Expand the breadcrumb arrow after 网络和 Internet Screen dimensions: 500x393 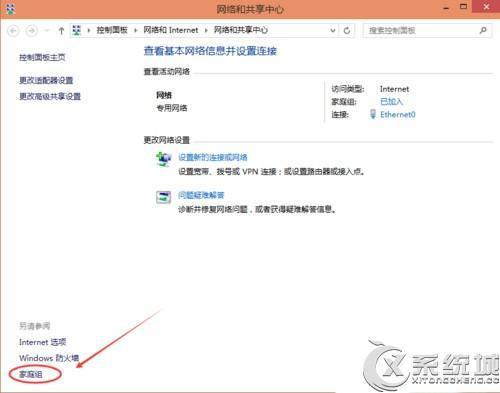[206, 30]
